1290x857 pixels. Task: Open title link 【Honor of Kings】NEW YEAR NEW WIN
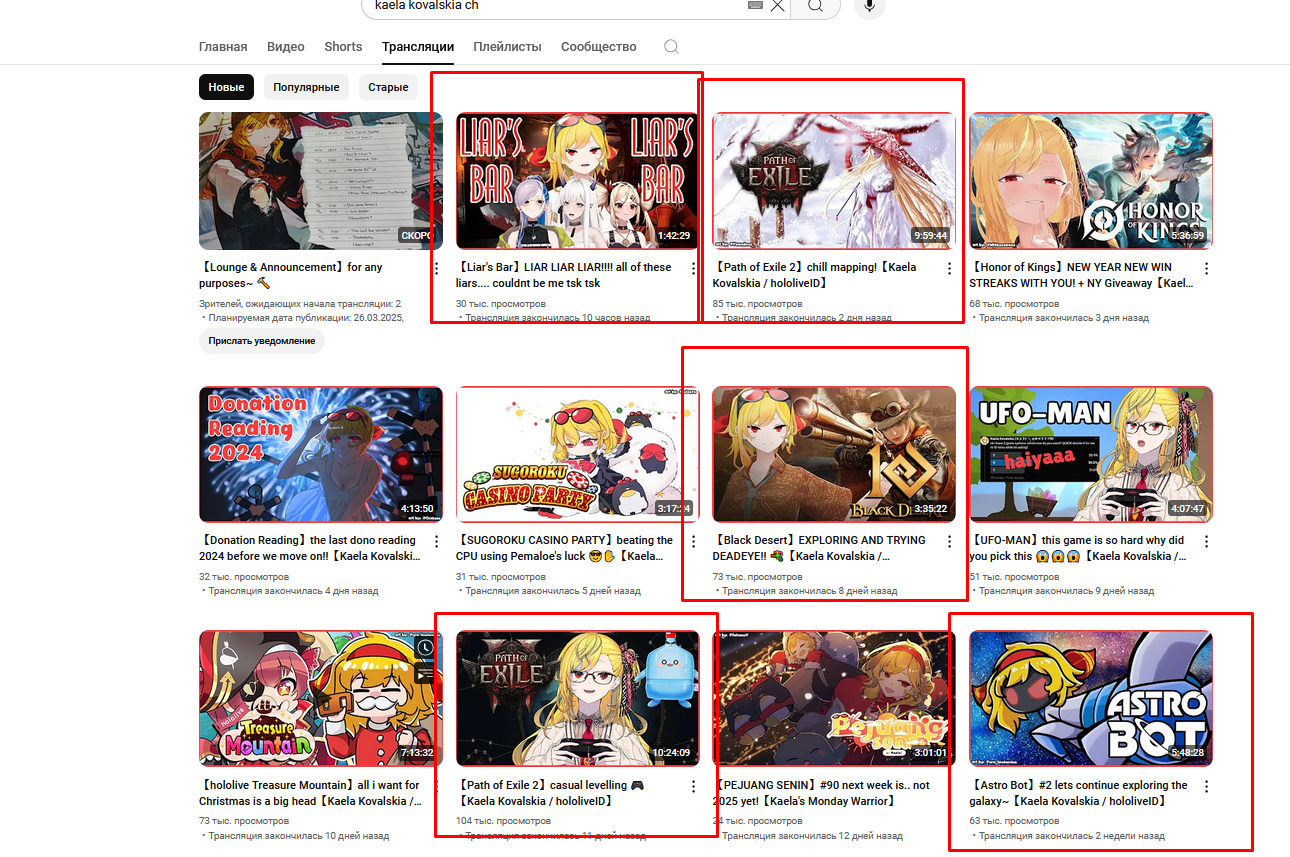(x=1081, y=275)
